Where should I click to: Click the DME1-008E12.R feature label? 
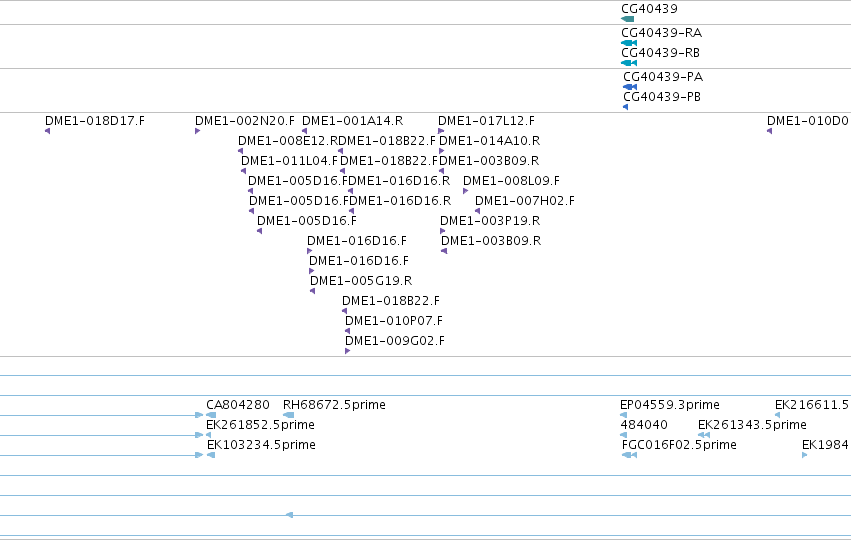[x=288, y=141]
